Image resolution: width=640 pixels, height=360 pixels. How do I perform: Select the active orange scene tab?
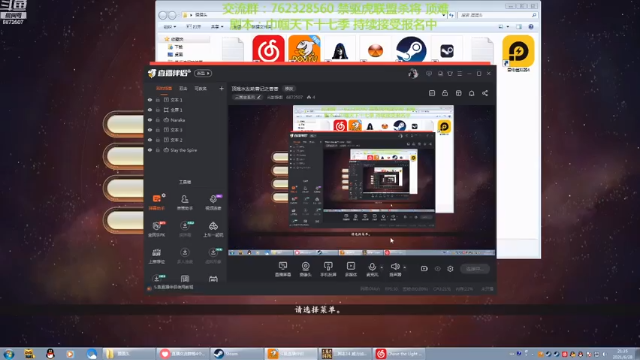pos(164,89)
